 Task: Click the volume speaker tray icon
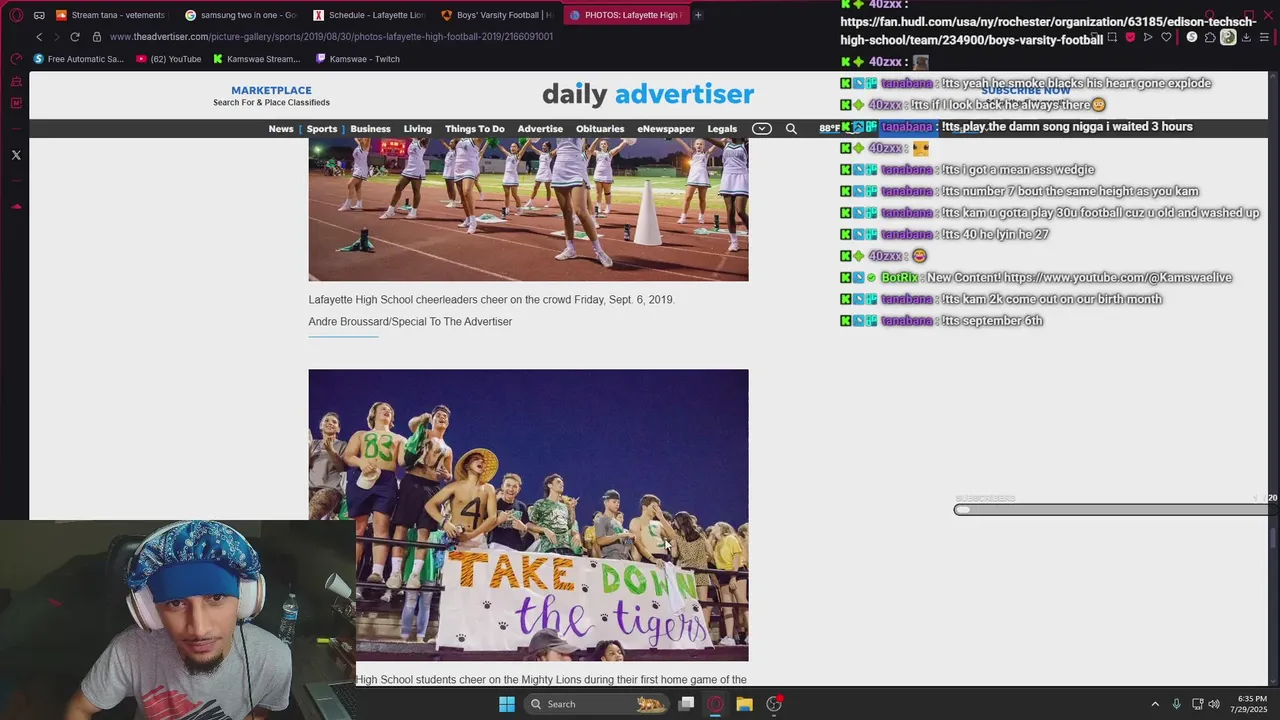(x=1214, y=704)
